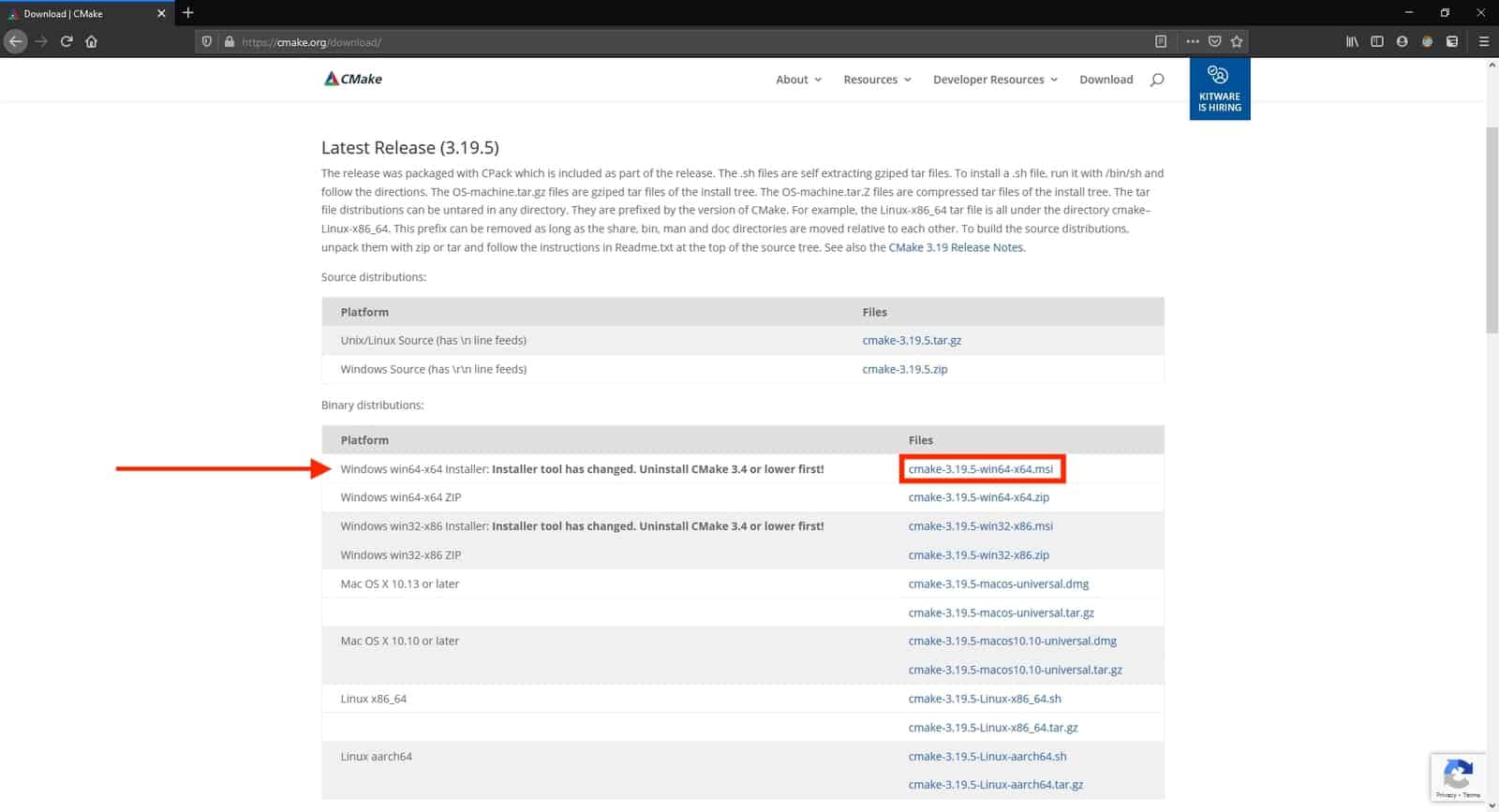Click the forward navigation arrow
1499x812 pixels.
point(41,41)
